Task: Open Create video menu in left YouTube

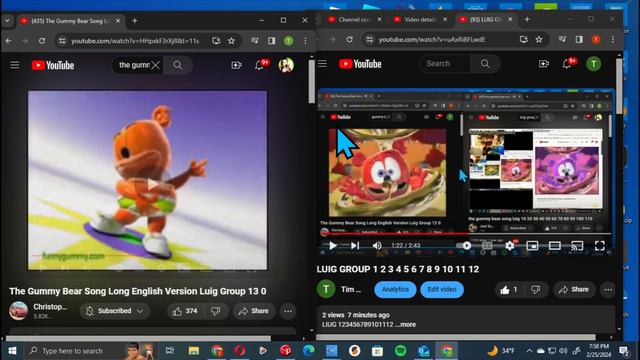Action: (236, 65)
